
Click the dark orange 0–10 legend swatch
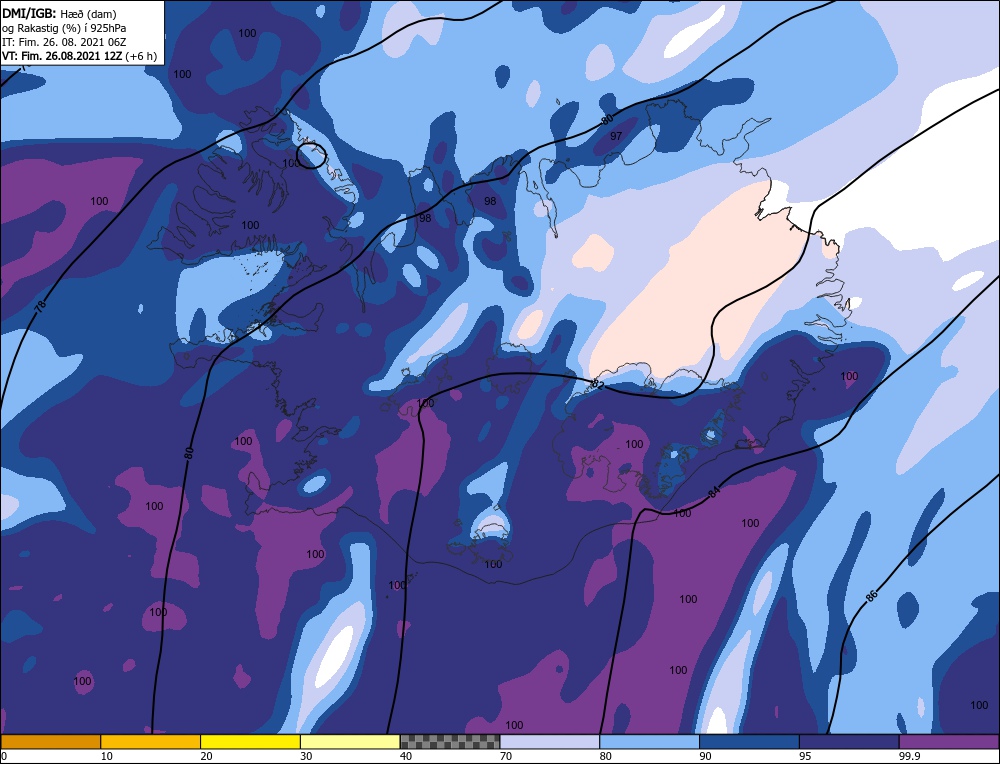coord(50,742)
